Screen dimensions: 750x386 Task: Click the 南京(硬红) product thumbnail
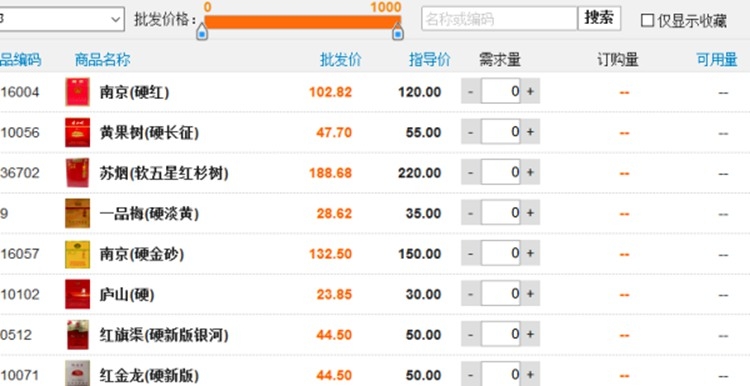(x=77, y=92)
